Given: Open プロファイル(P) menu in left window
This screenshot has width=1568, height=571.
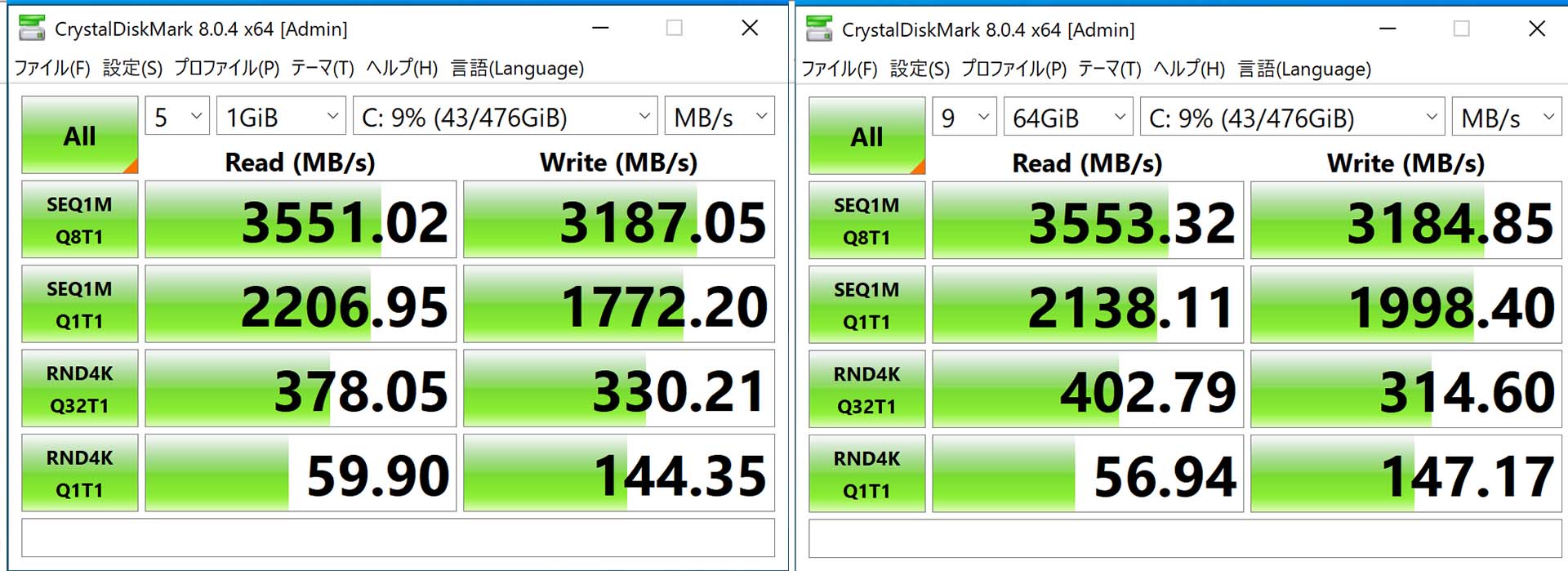Looking at the screenshot, I should (227, 68).
